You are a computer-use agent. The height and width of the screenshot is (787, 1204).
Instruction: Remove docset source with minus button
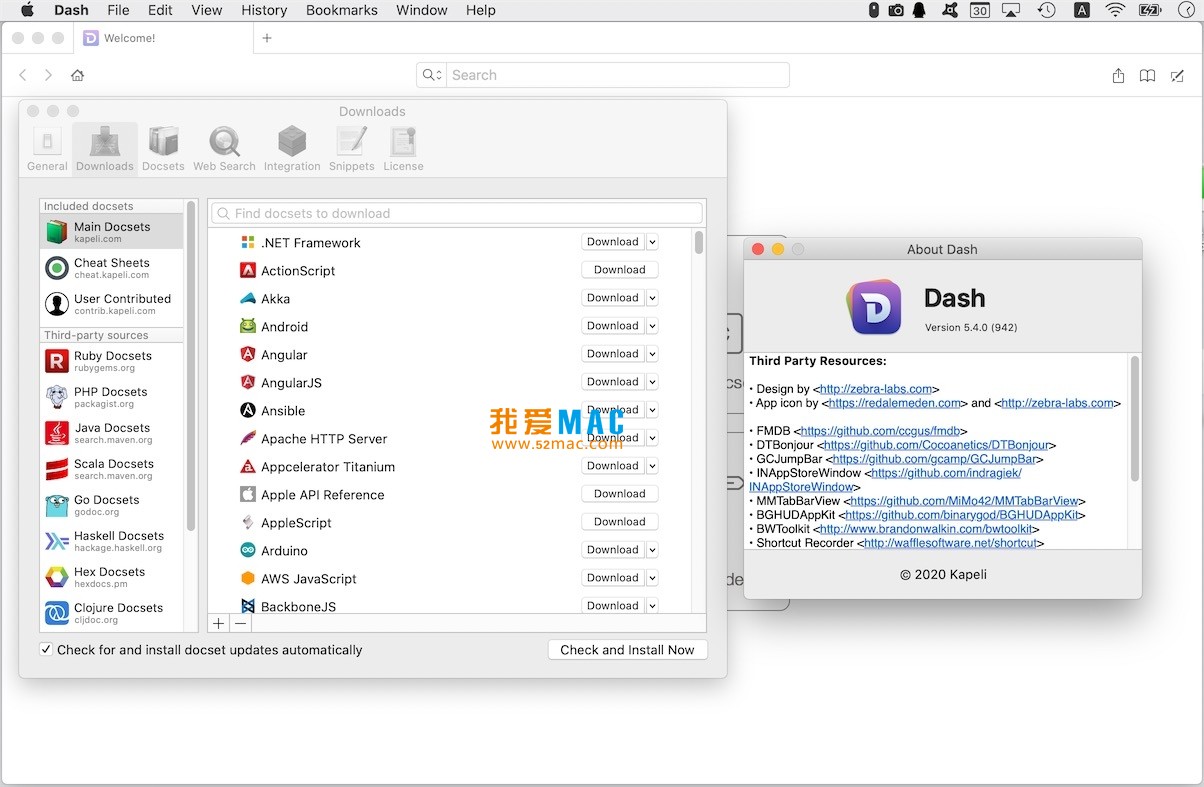coord(240,623)
